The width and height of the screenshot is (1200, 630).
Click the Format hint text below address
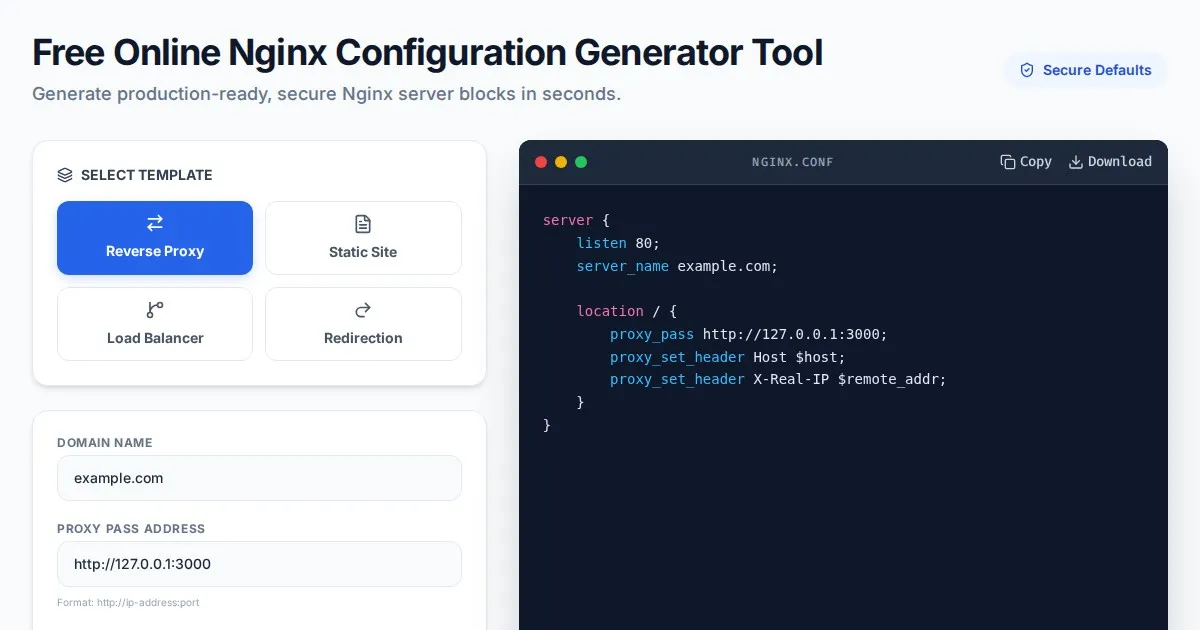pyautogui.click(x=129, y=603)
